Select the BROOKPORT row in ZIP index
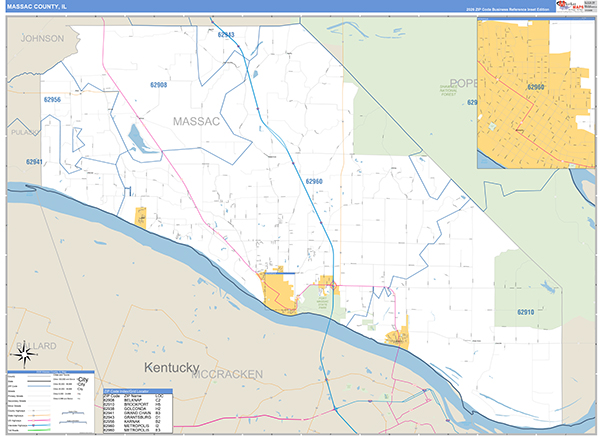Screen dimensions: 600x436 (138, 404)
